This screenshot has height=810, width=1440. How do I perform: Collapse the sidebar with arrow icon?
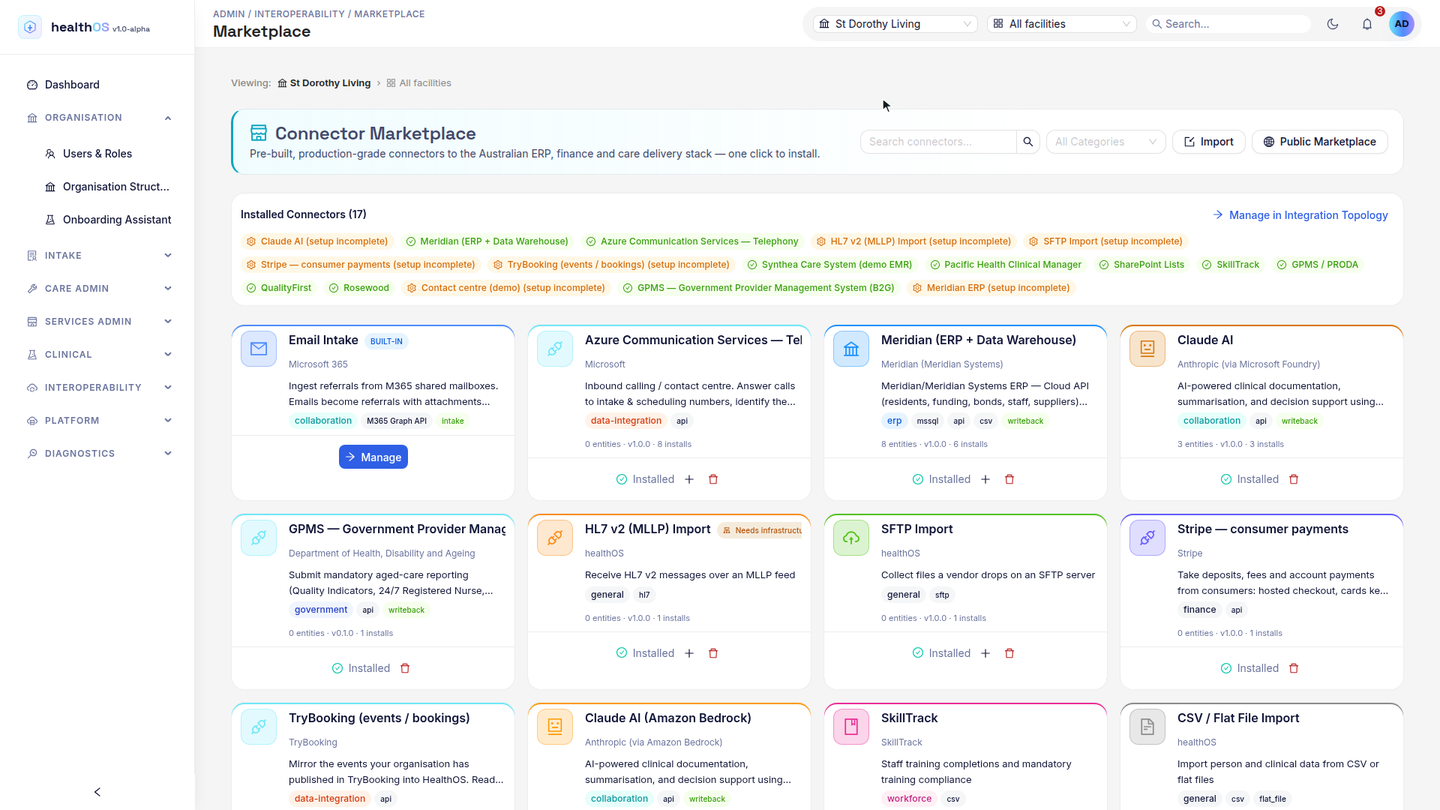coord(97,792)
